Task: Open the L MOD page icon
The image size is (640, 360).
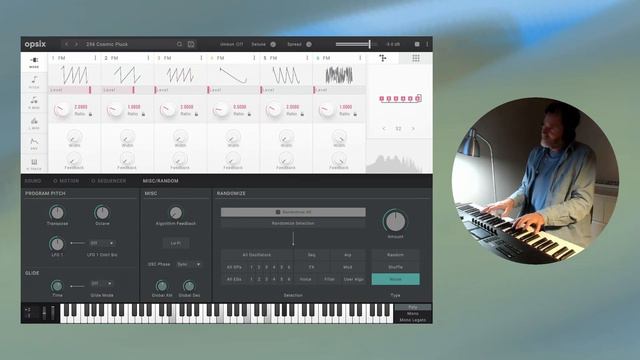Action: [34, 123]
